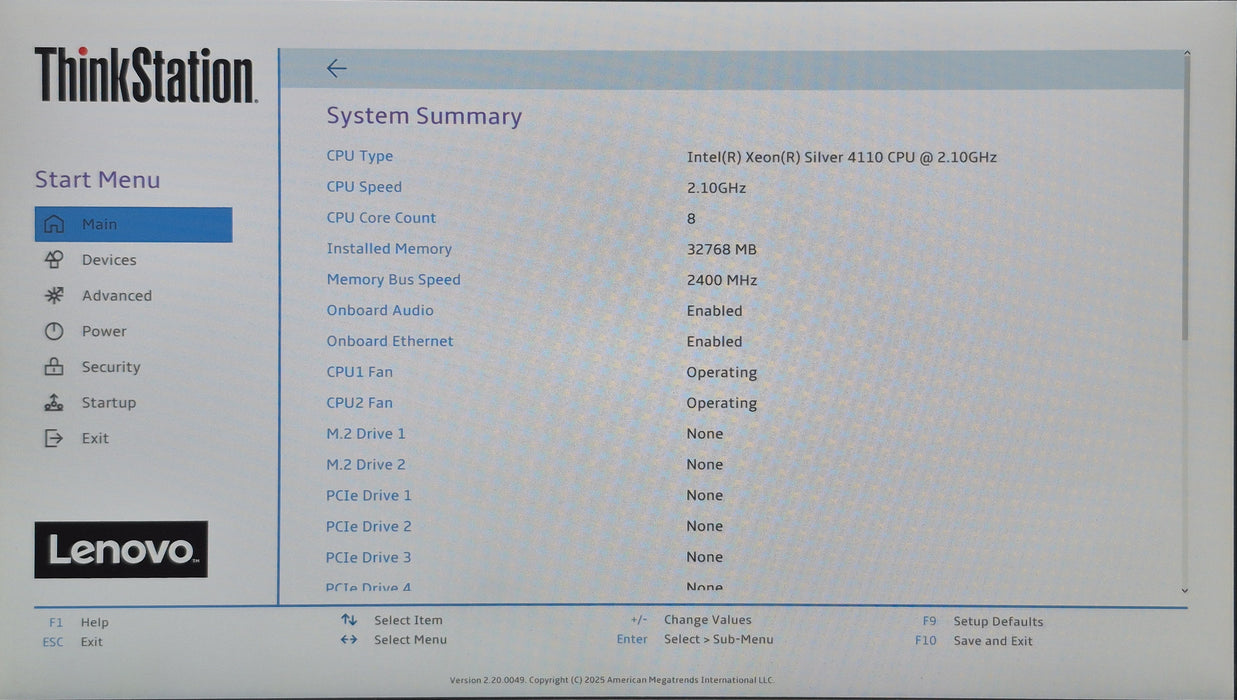Click the scrollbar up arrow

pos(1187,52)
